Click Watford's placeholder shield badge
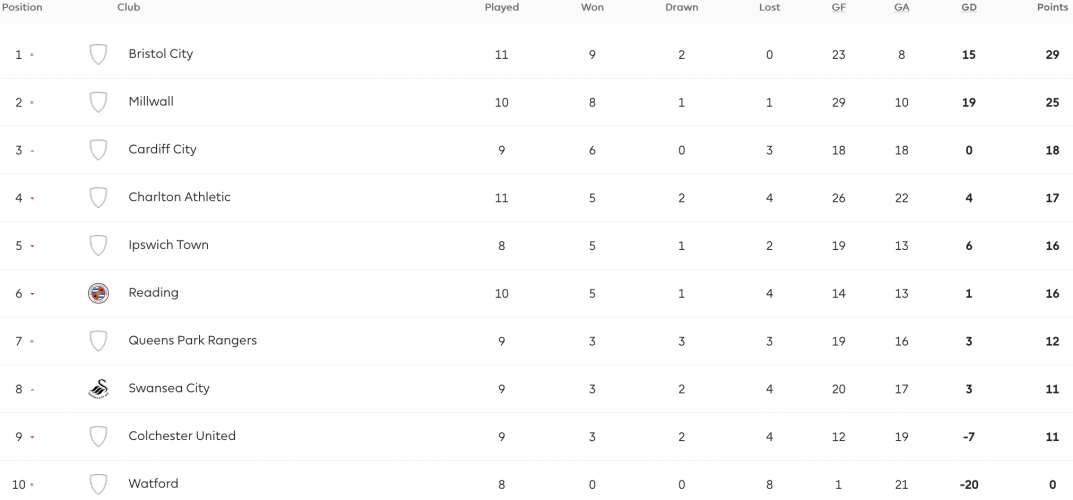 (99, 484)
